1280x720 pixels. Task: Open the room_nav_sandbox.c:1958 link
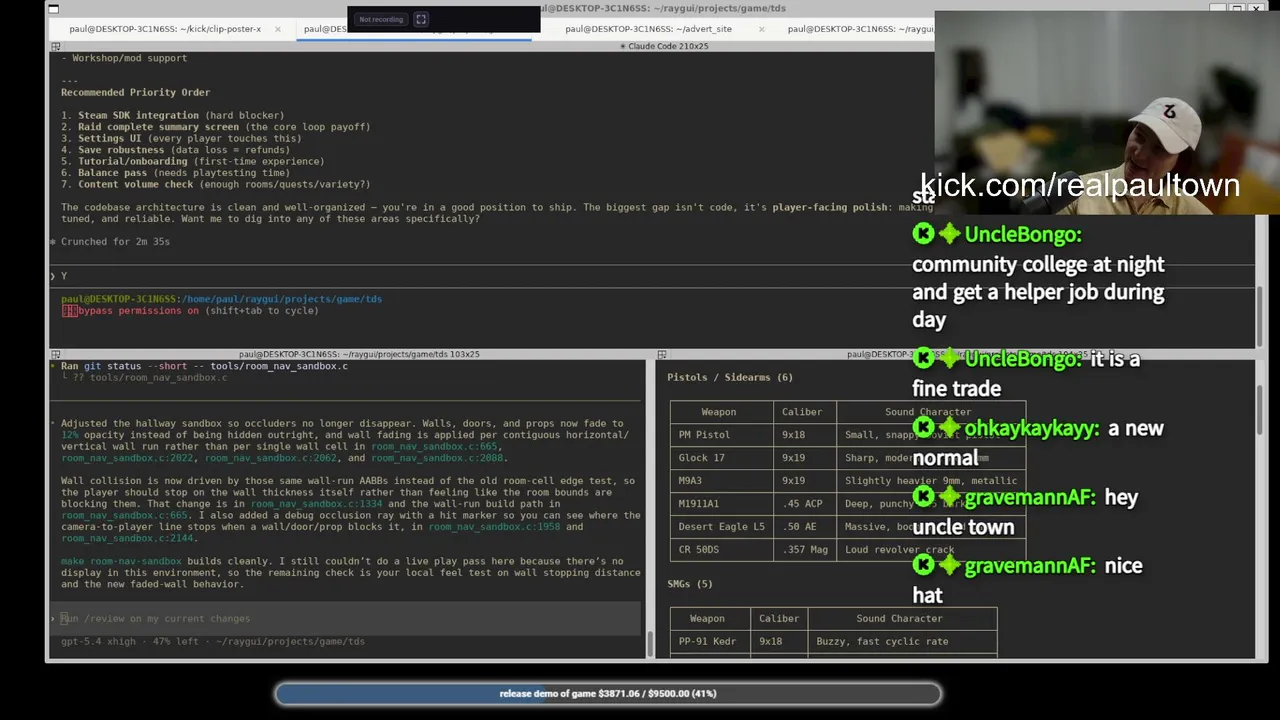point(494,527)
